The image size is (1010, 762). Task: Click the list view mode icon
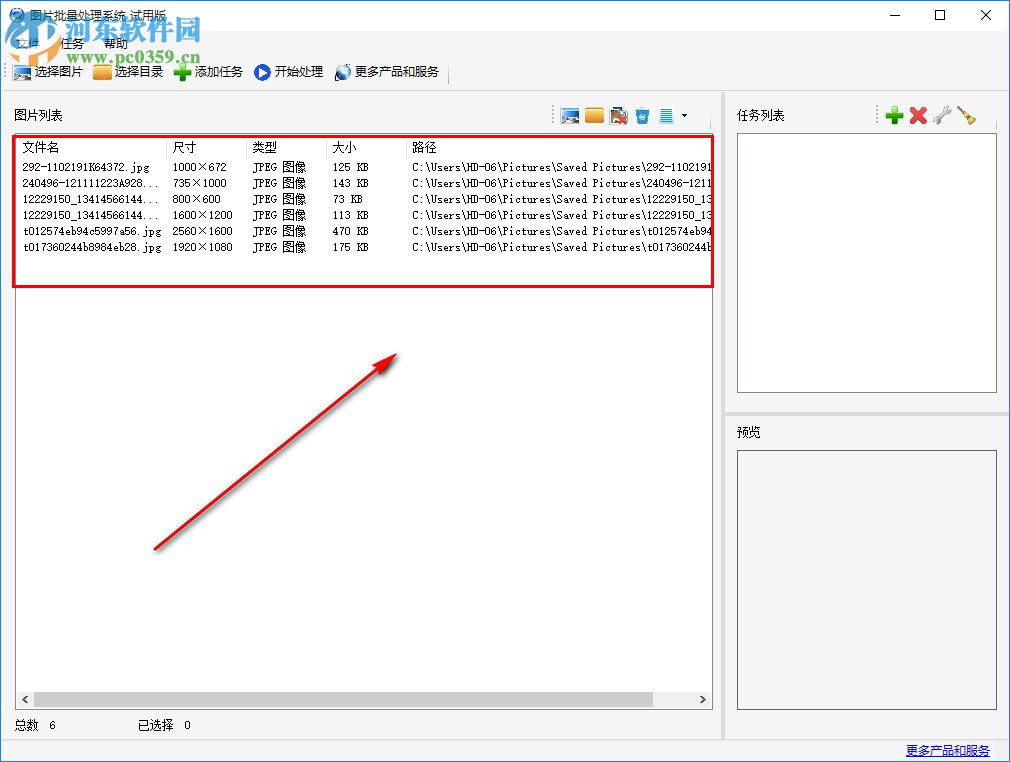pos(666,116)
